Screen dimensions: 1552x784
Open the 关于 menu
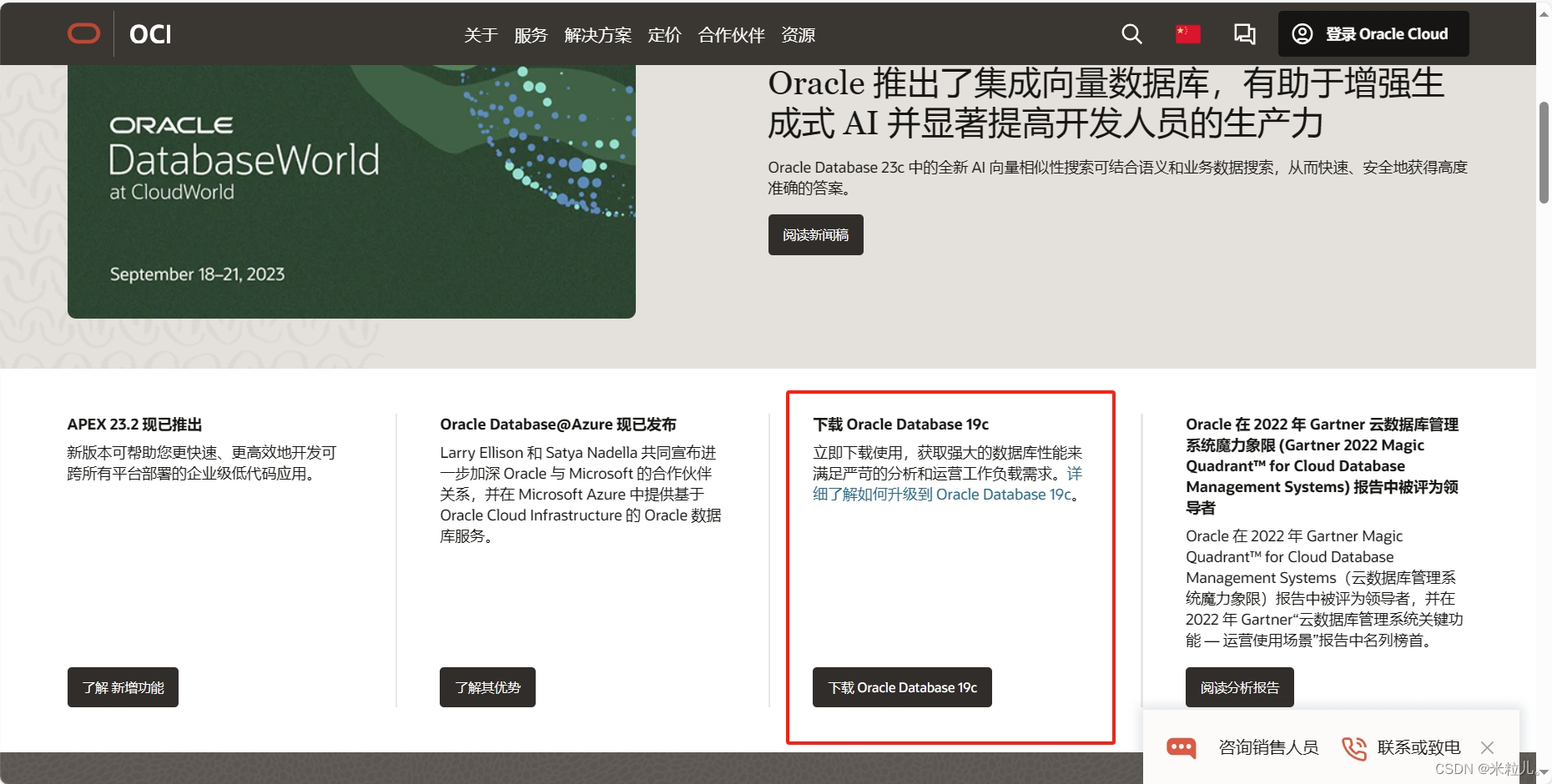coord(481,35)
